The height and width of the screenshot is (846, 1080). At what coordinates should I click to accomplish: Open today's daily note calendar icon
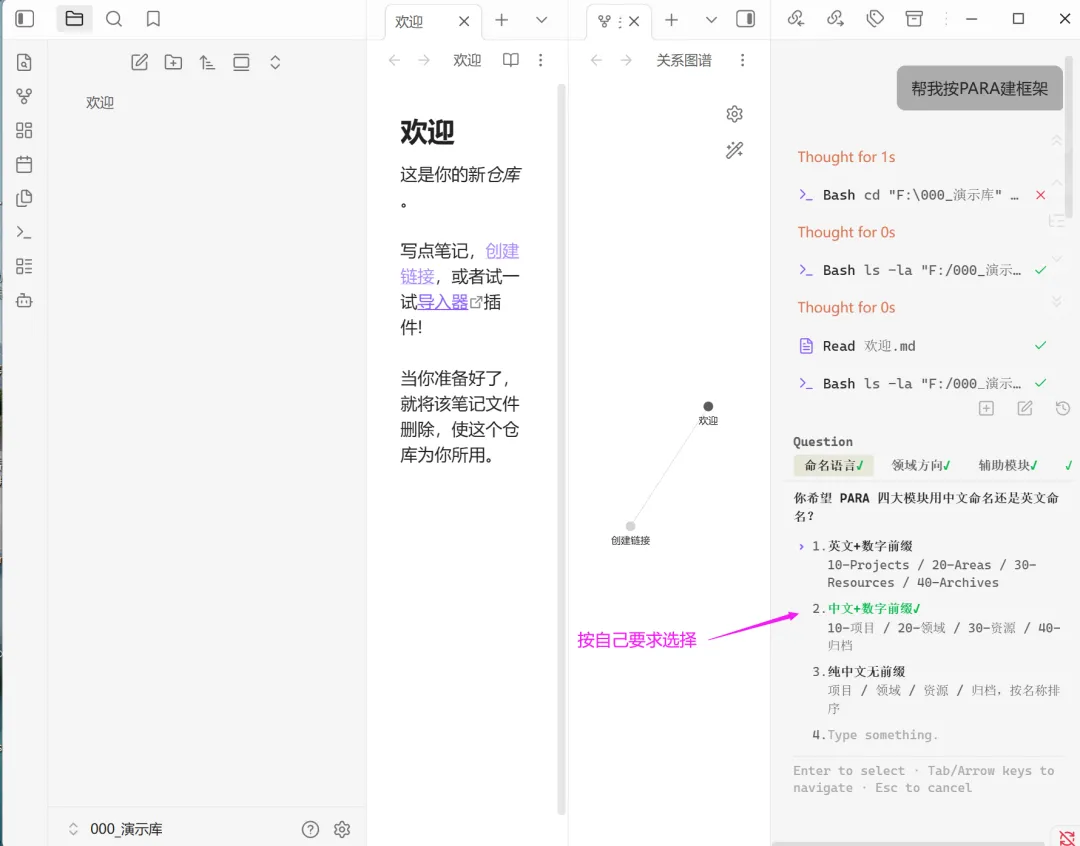coord(24,164)
